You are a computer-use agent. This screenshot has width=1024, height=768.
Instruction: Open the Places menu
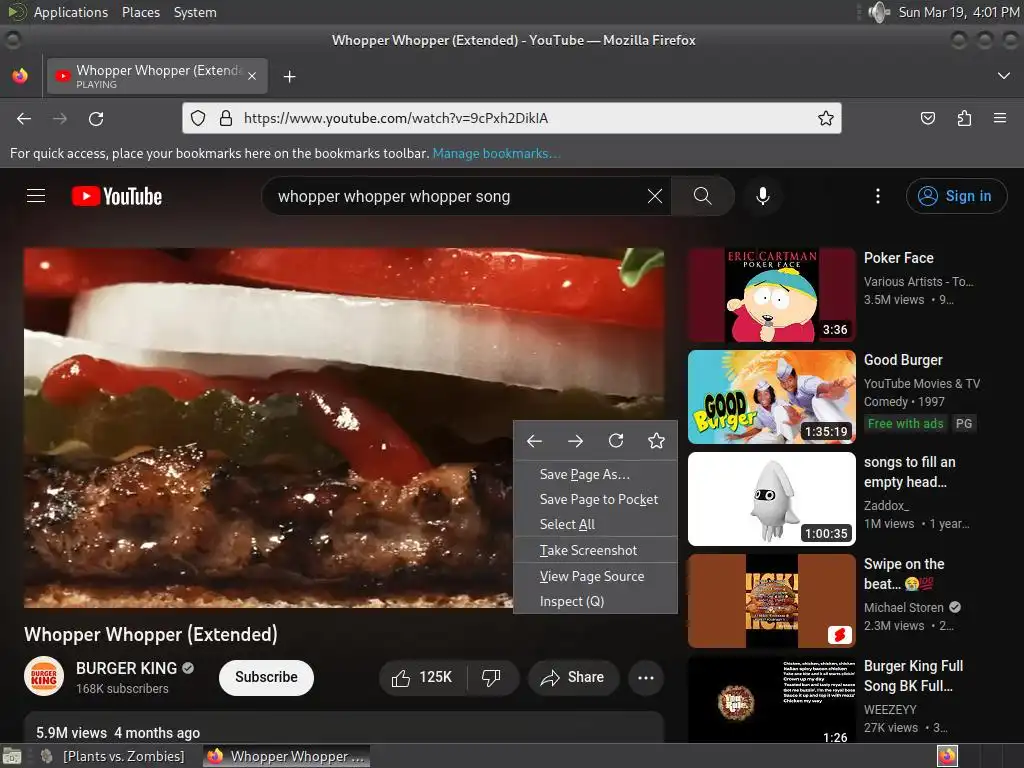(140, 12)
